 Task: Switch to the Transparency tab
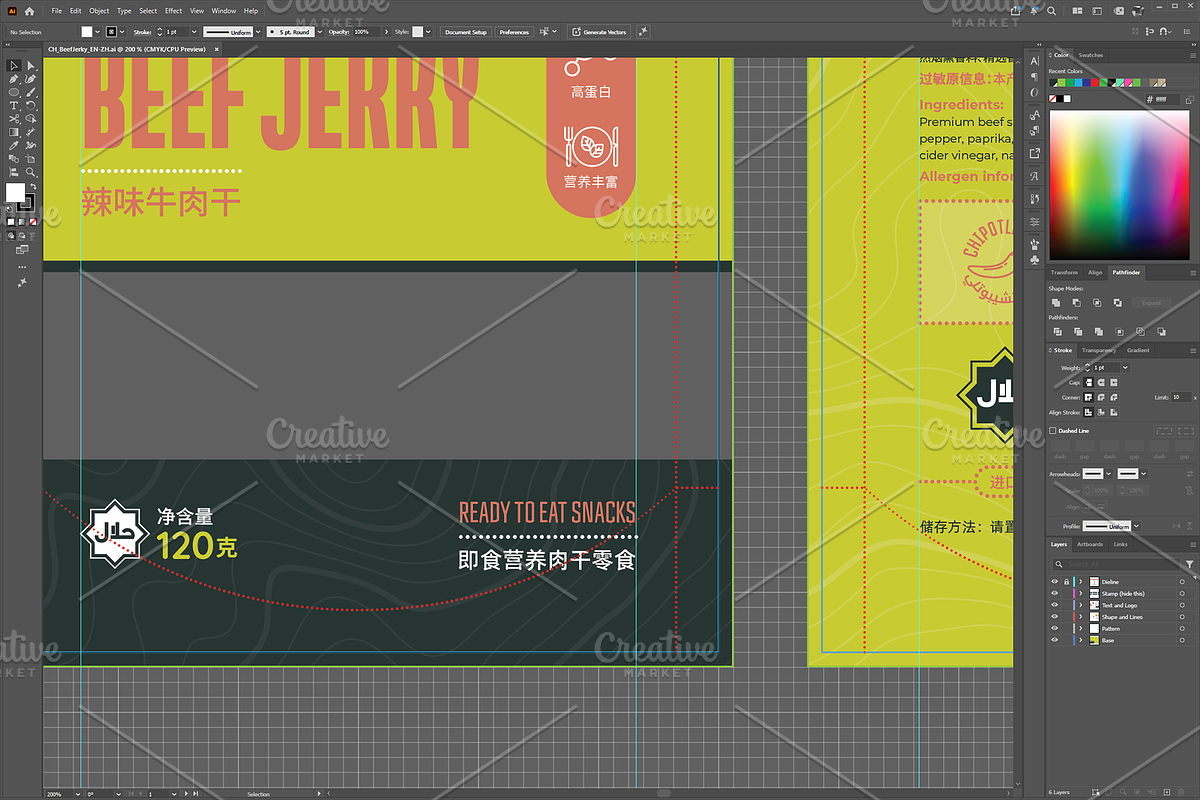pos(1098,350)
